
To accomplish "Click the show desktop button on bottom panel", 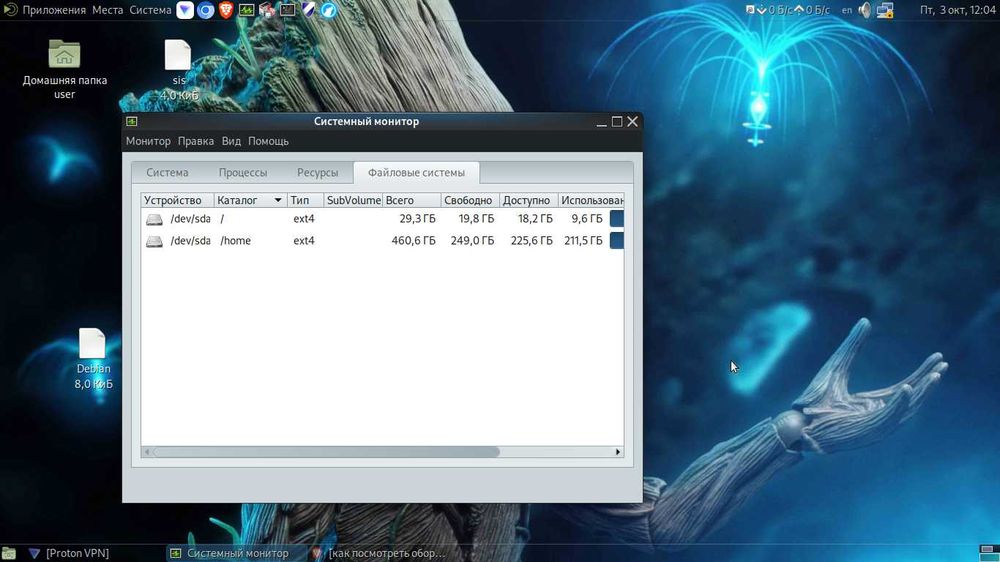I will 9,553.
